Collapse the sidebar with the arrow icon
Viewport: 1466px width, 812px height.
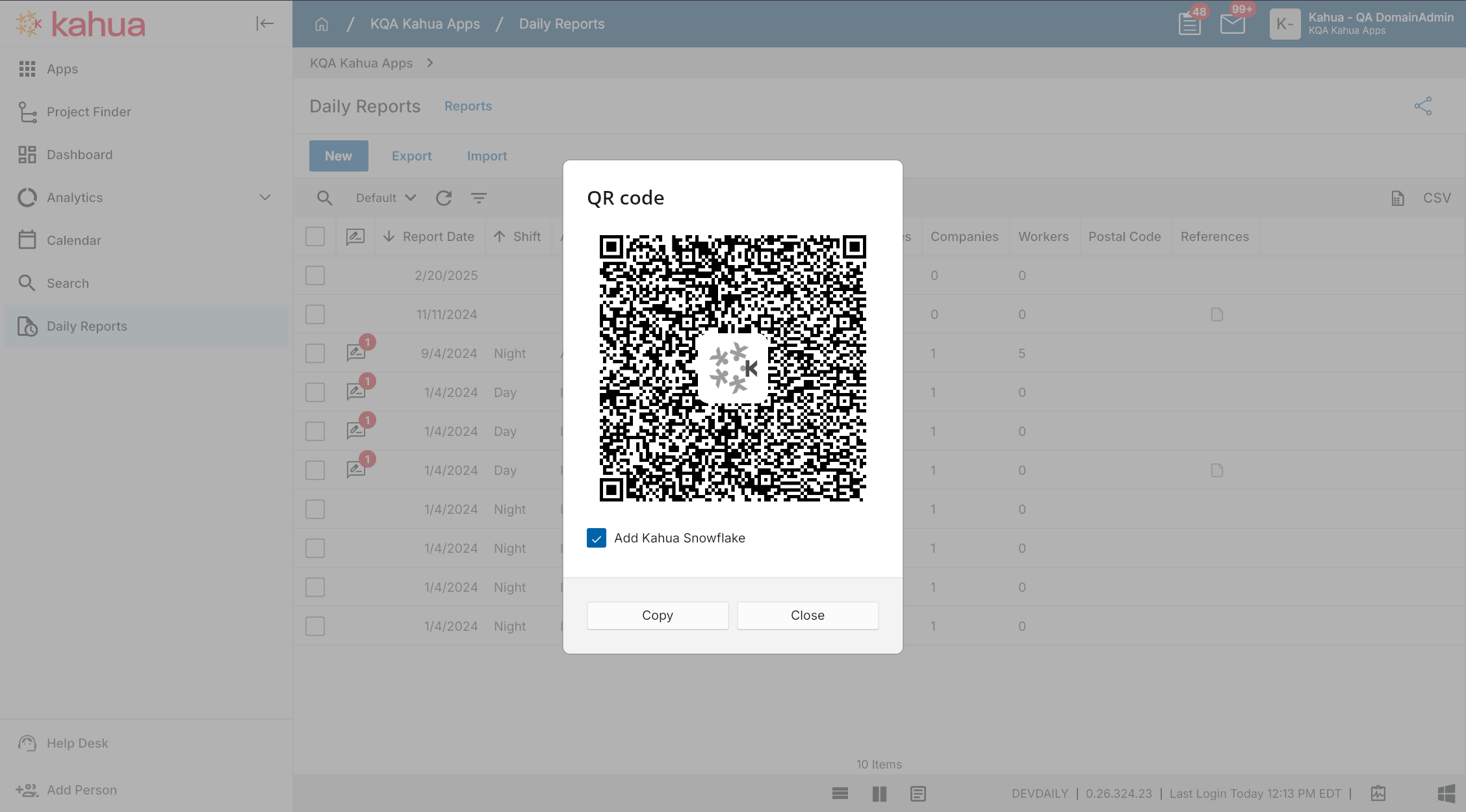pos(264,23)
